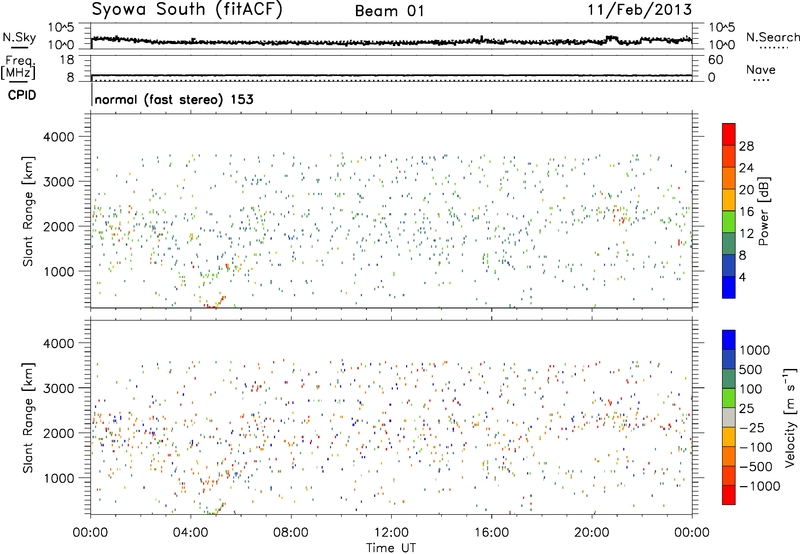Screen dimensions: 800x554
Task: Click the '16' tick on the Power scale
Action: pyautogui.click(x=746, y=212)
